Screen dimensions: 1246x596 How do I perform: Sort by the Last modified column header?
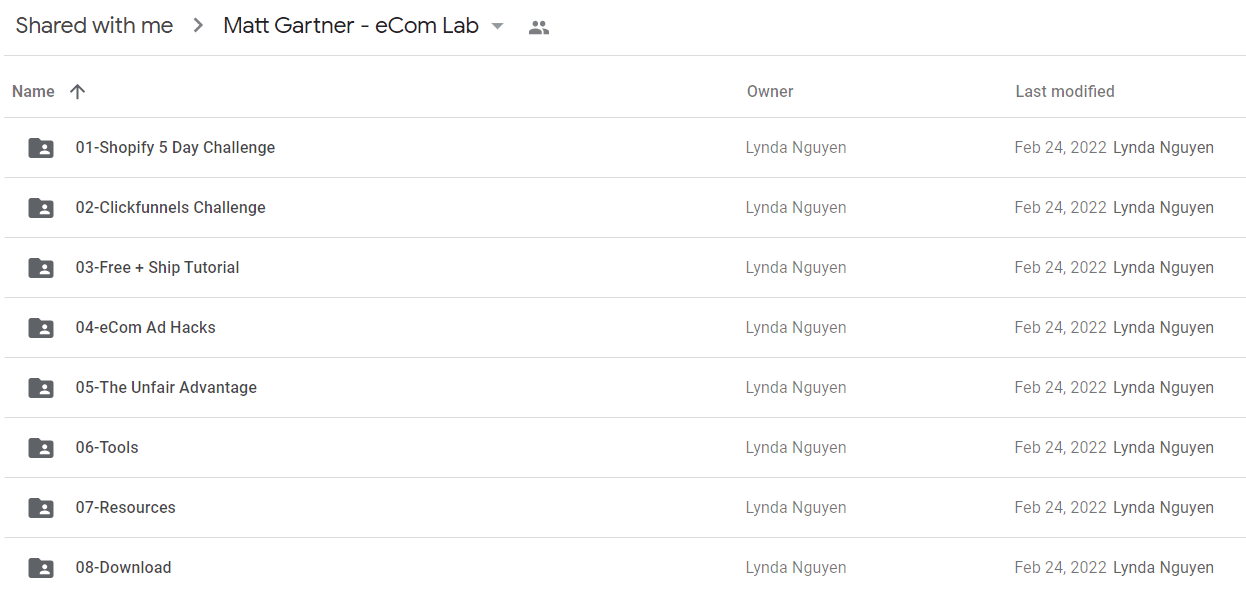(1065, 91)
